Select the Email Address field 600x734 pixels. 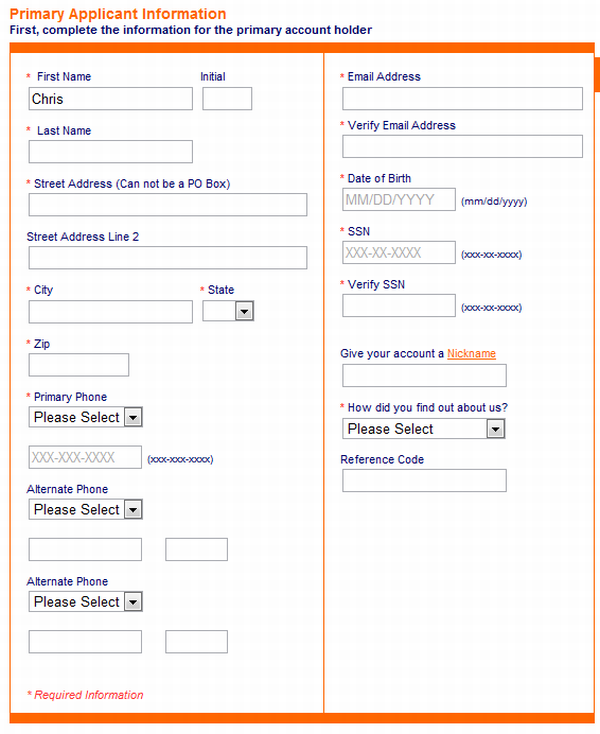[462, 99]
